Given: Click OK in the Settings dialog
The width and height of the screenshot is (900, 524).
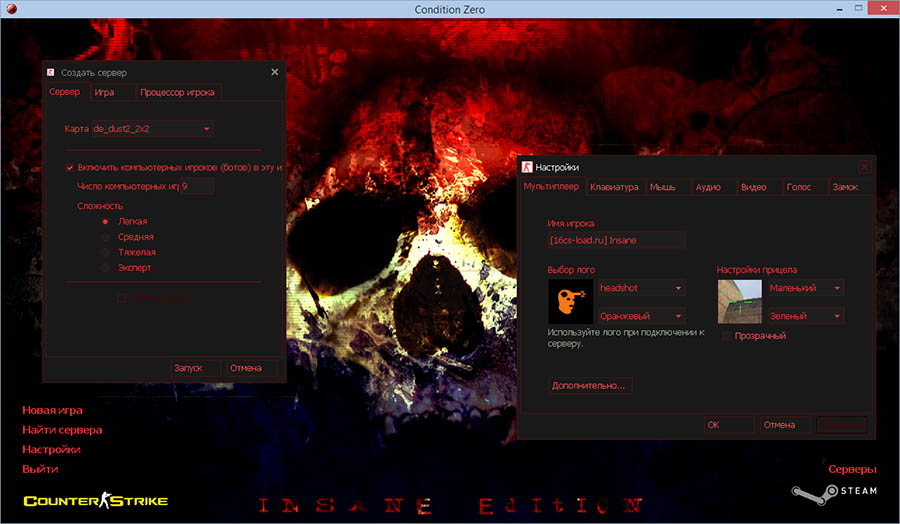Looking at the screenshot, I should (729, 425).
